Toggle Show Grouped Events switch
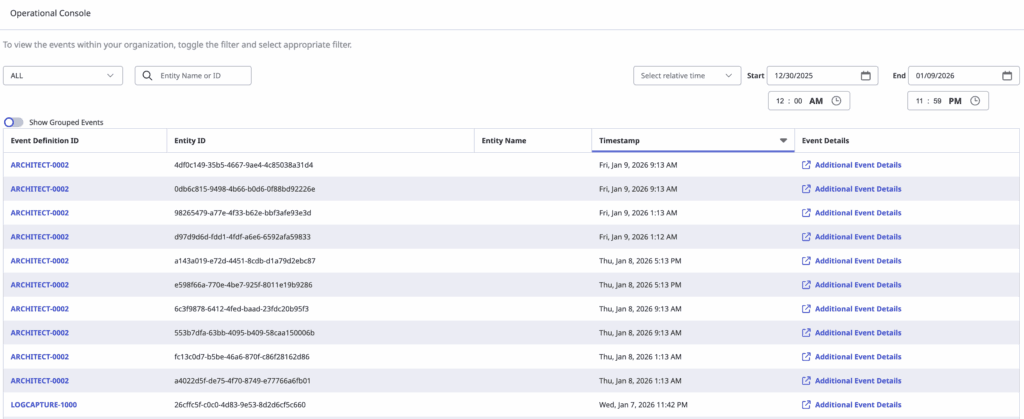This screenshot has height=419, width=1024. (x=14, y=122)
